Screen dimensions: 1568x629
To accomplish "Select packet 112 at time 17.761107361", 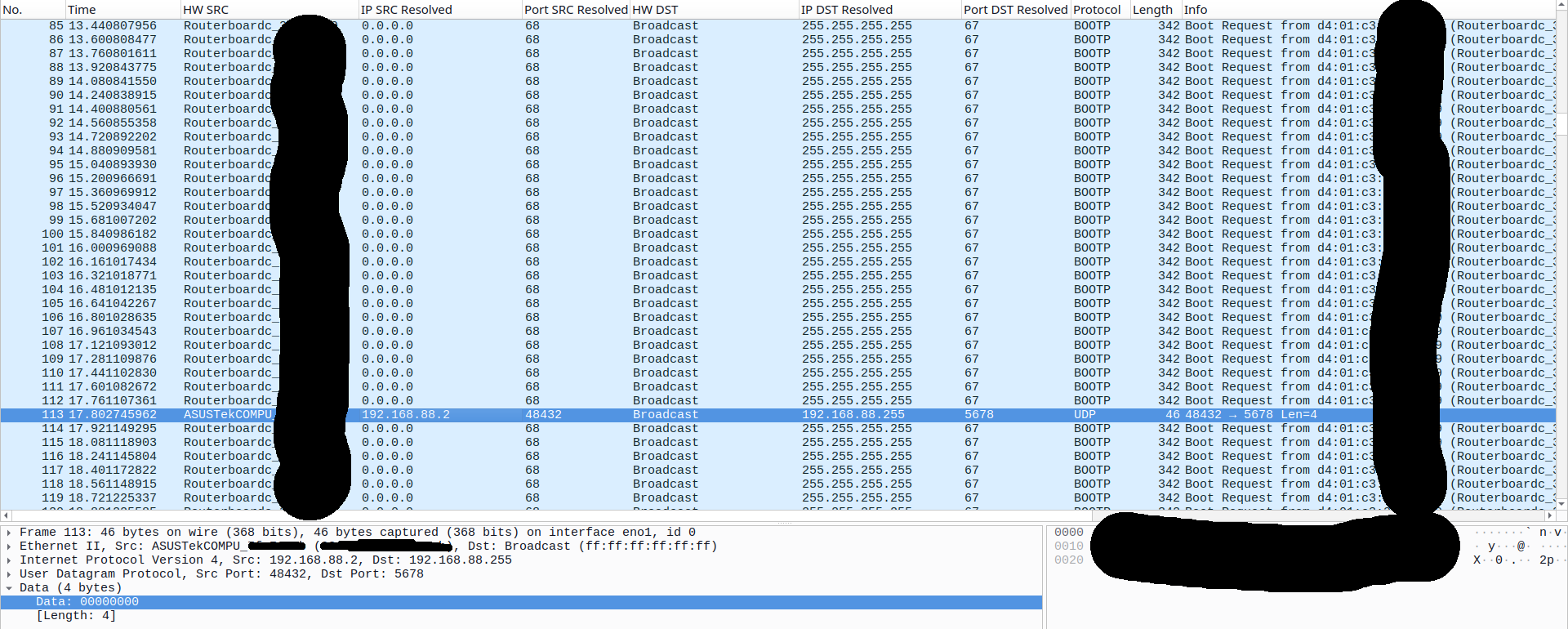I will point(777,401).
